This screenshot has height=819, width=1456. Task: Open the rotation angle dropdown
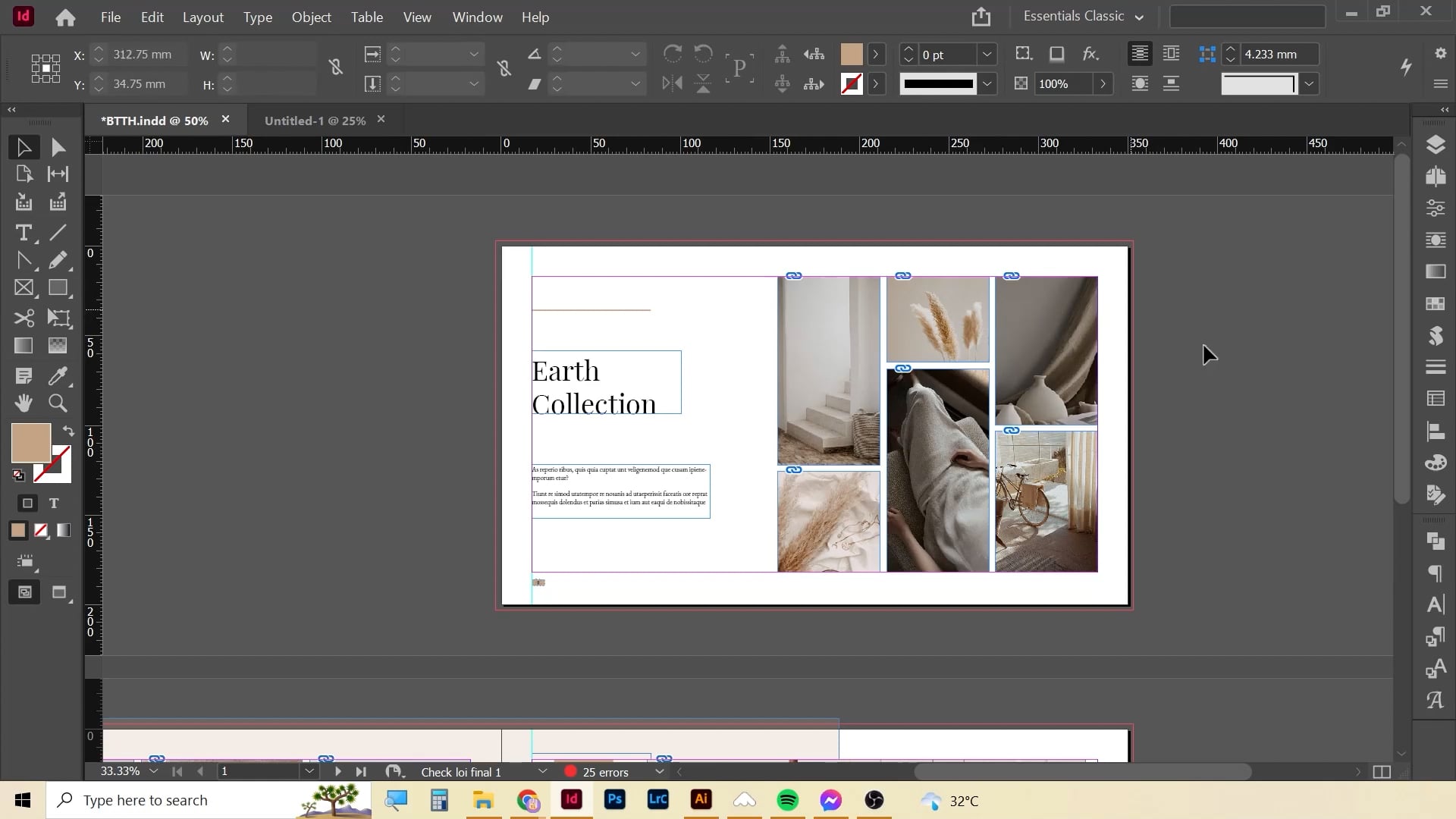pyautogui.click(x=635, y=55)
